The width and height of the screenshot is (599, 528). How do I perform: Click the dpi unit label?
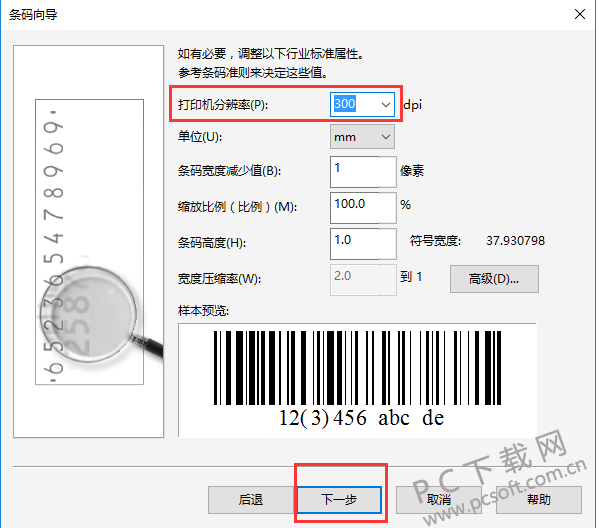coord(413,105)
